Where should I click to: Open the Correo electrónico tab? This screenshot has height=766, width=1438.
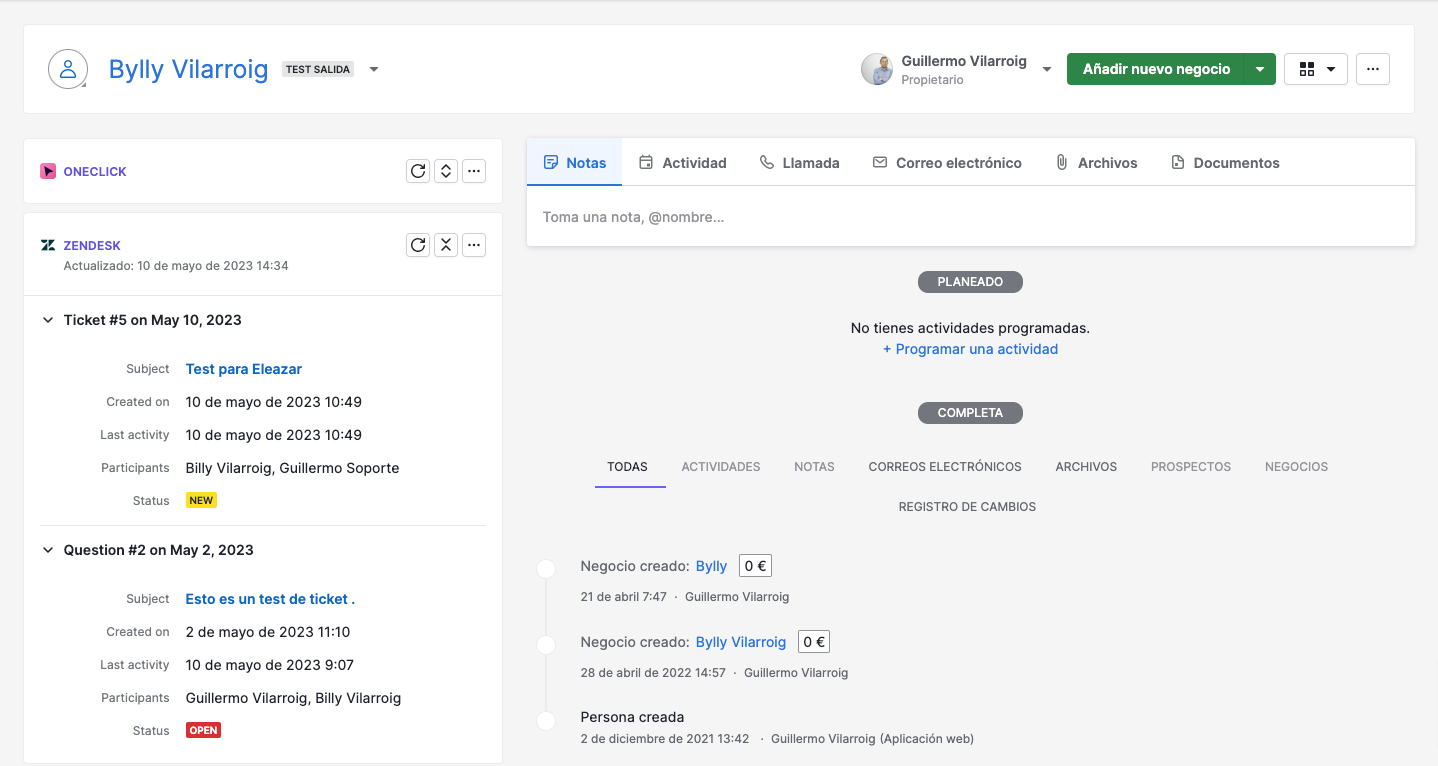click(947, 162)
